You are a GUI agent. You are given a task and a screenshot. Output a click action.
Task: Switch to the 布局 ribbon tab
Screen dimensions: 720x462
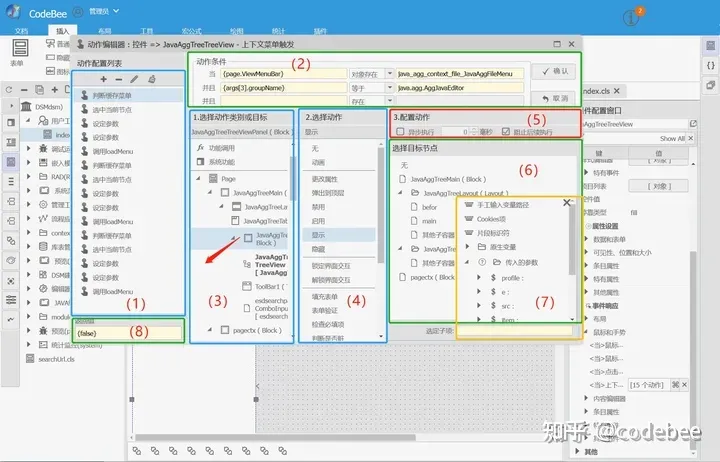(x=104, y=31)
